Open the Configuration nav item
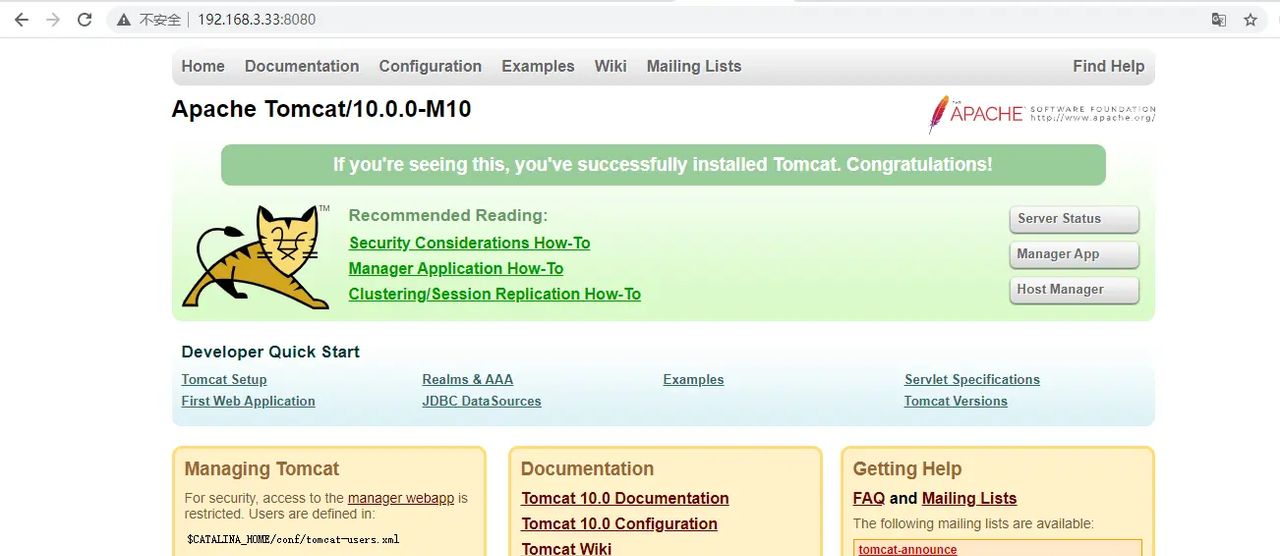Viewport: 1280px width, 556px height. click(430, 66)
